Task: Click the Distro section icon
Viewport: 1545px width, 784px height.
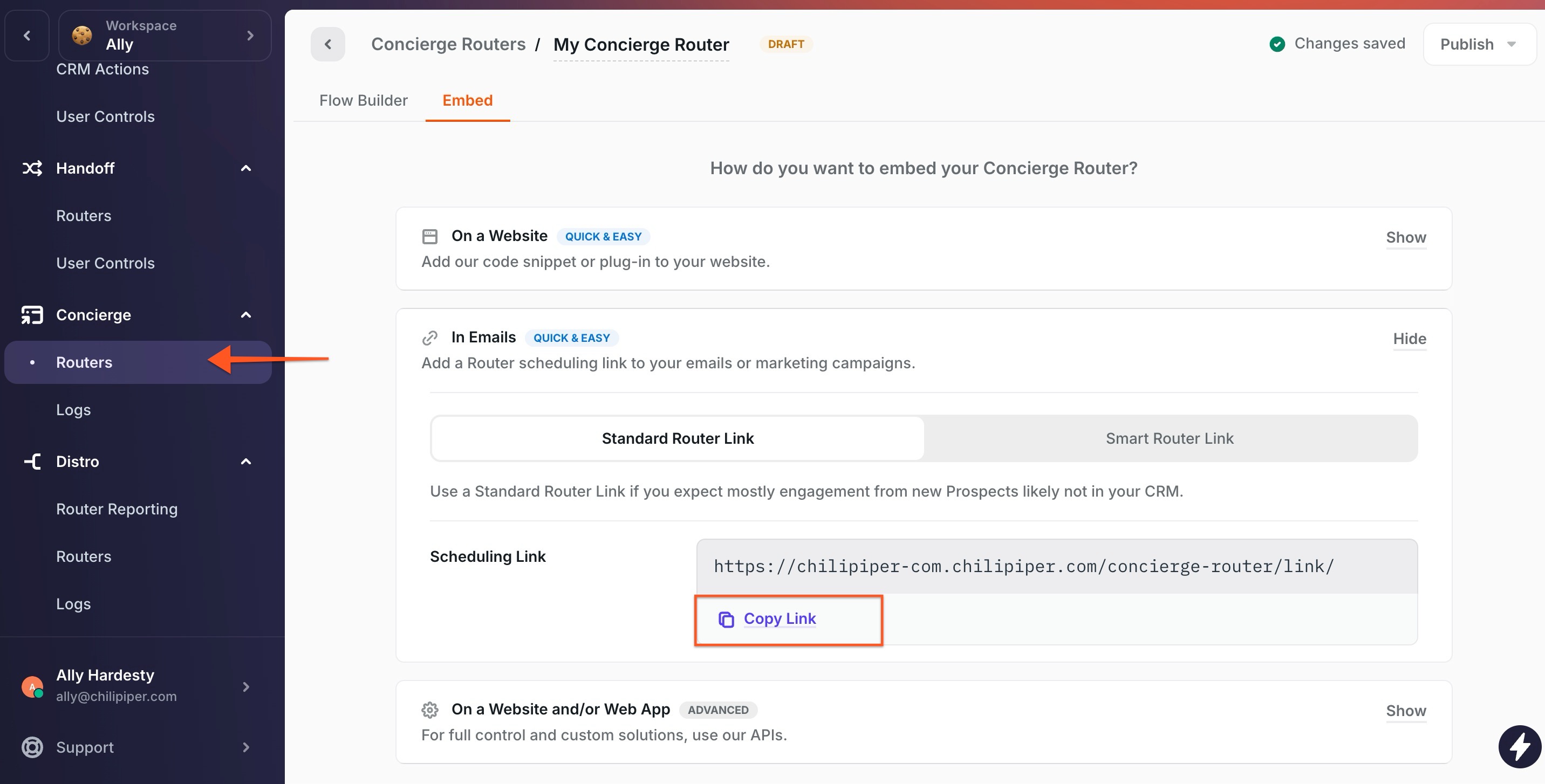Action: pos(32,462)
